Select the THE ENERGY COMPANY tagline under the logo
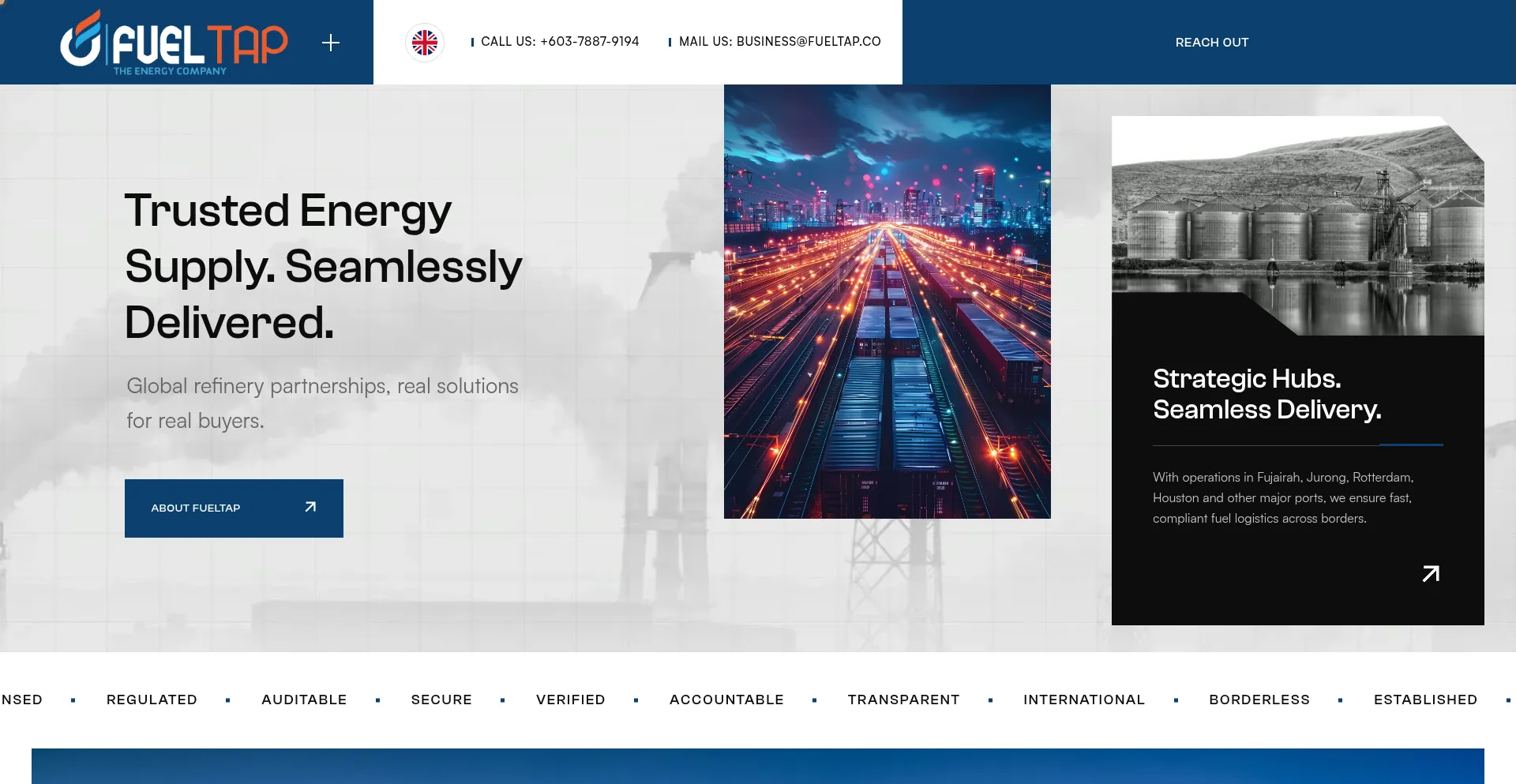The width and height of the screenshot is (1516, 784). coord(170,70)
